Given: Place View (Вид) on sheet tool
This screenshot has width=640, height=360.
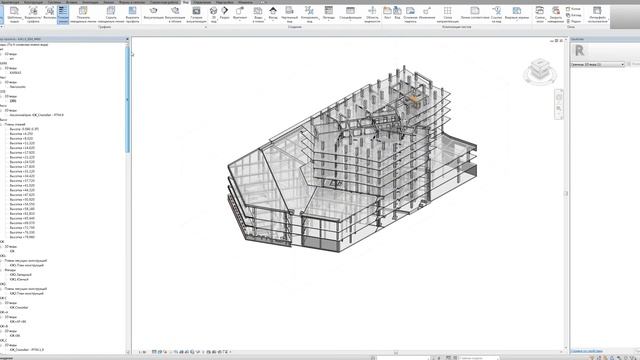Looking at the screenshot, I should pyautogui.click(x=397, y=12).
